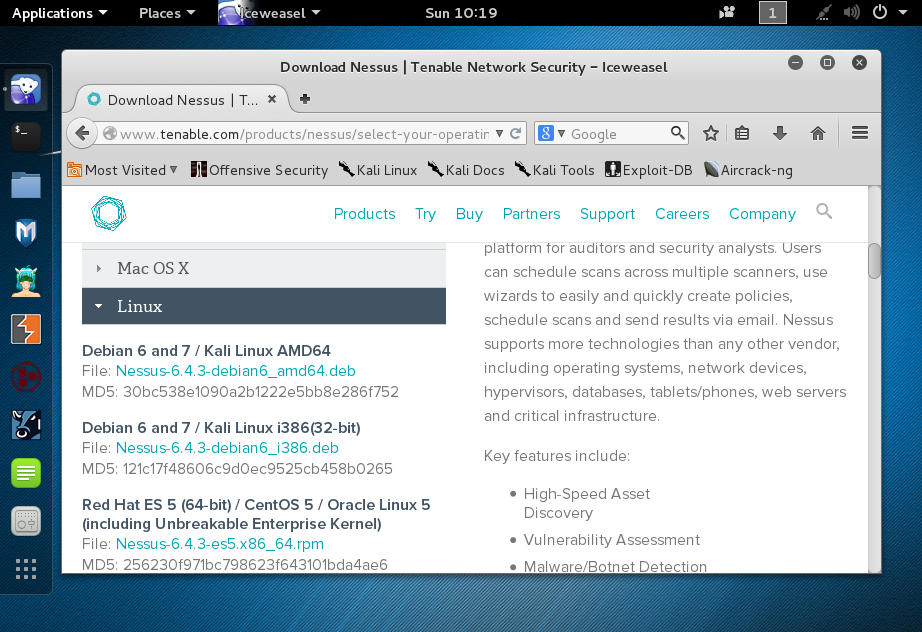Screen dimensions: 922x632
Task: Expand the Mac OS X section
Action: point(263,268)
